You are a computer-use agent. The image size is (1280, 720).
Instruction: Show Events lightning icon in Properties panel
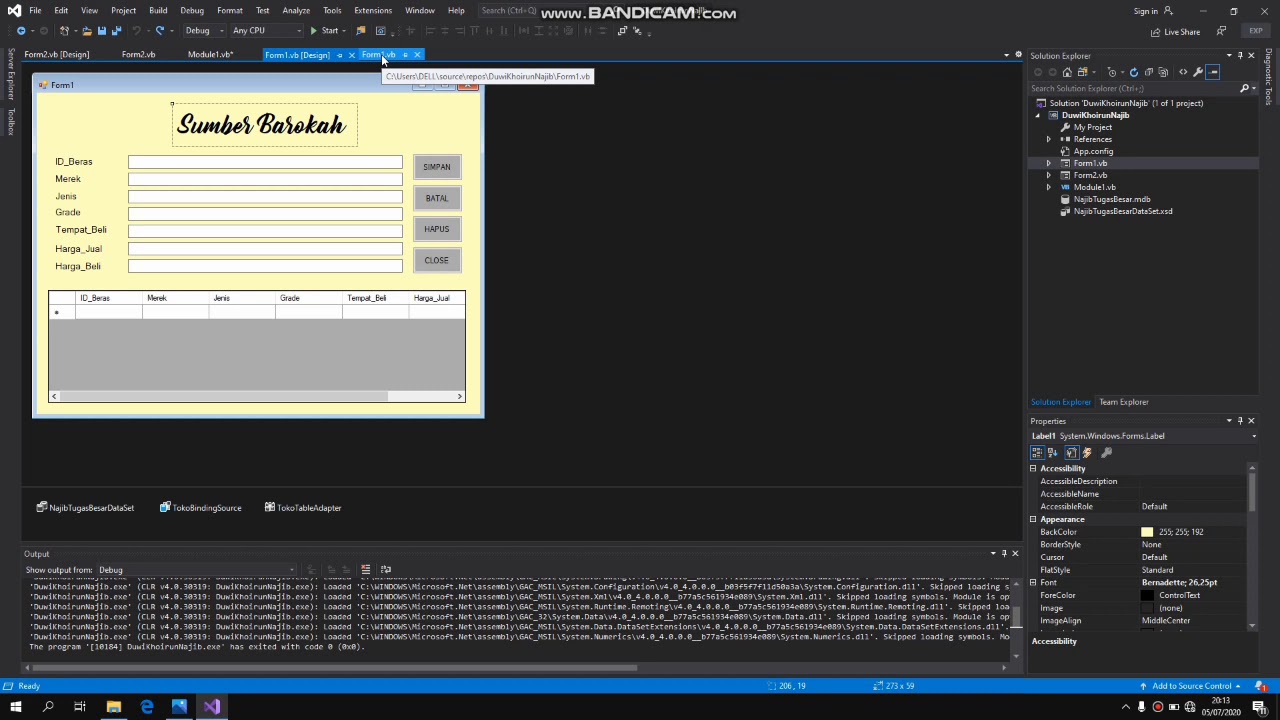coord(1087,453)
